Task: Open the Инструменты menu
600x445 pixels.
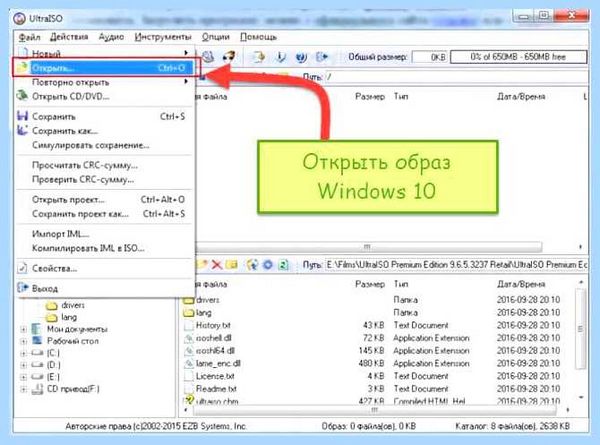Action: [x=163, y=37]
